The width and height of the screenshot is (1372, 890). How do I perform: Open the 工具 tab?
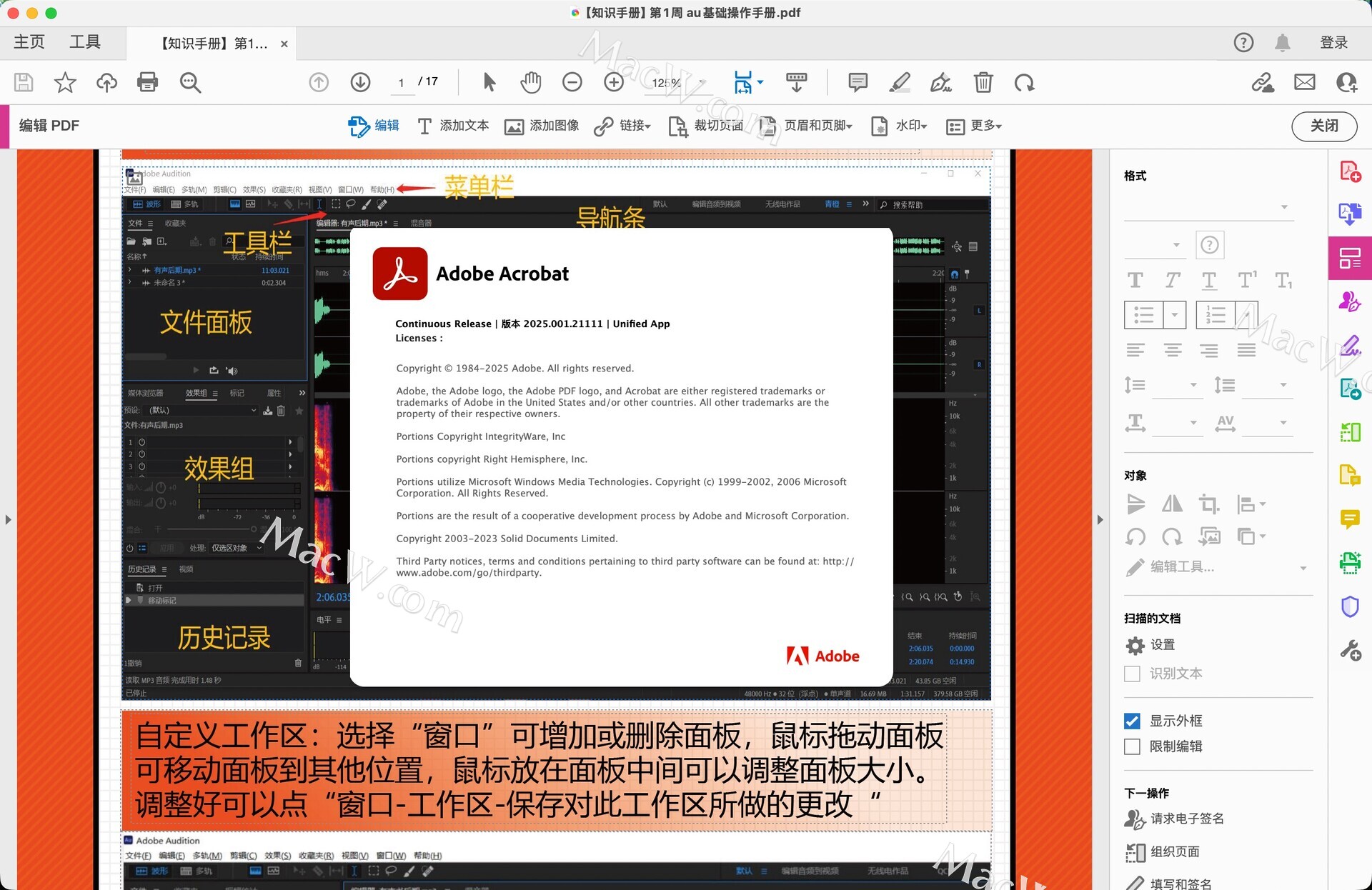coord(85,42)
